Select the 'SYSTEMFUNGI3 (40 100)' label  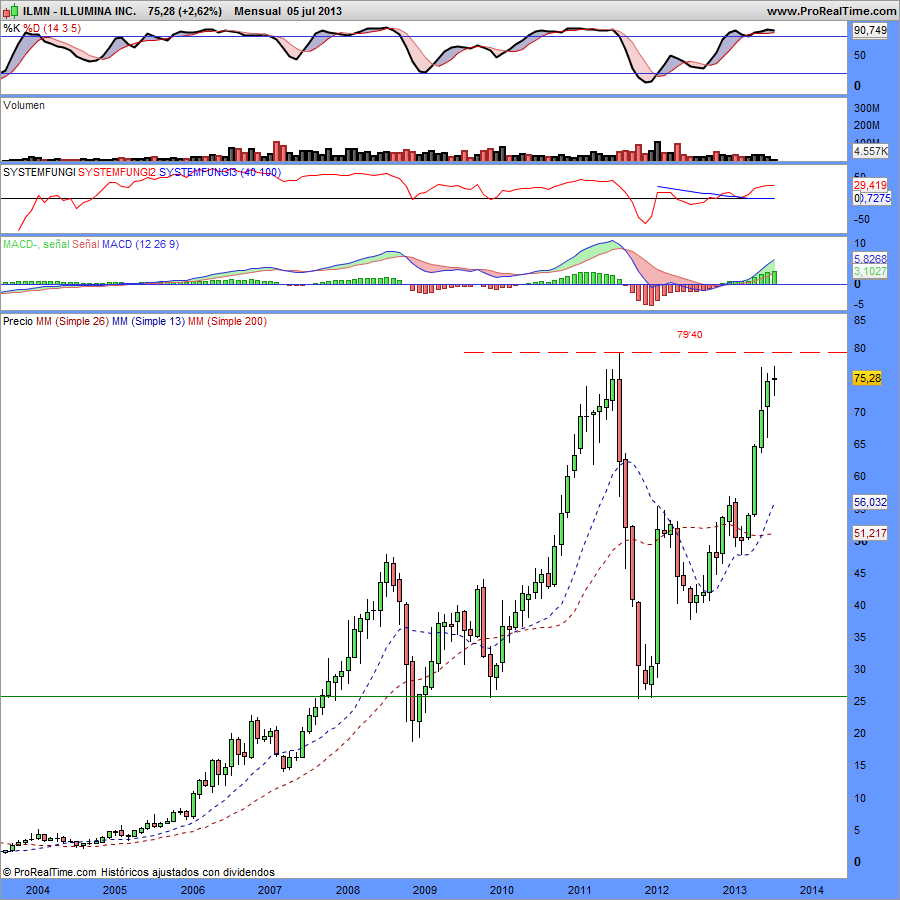click(220, 172)
